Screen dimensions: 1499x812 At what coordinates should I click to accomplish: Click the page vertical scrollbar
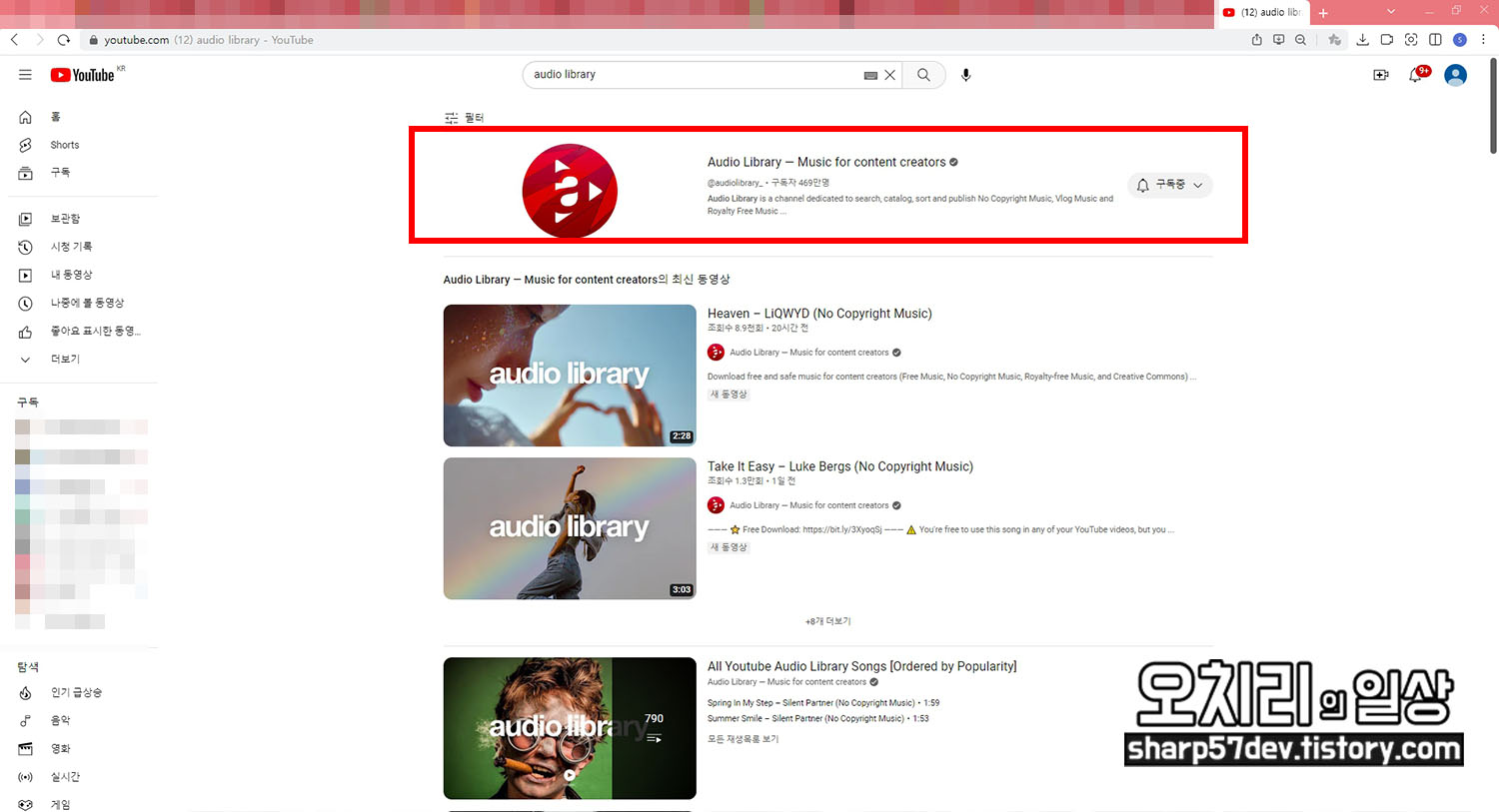pyautogui.click(x=1493, y=108)
